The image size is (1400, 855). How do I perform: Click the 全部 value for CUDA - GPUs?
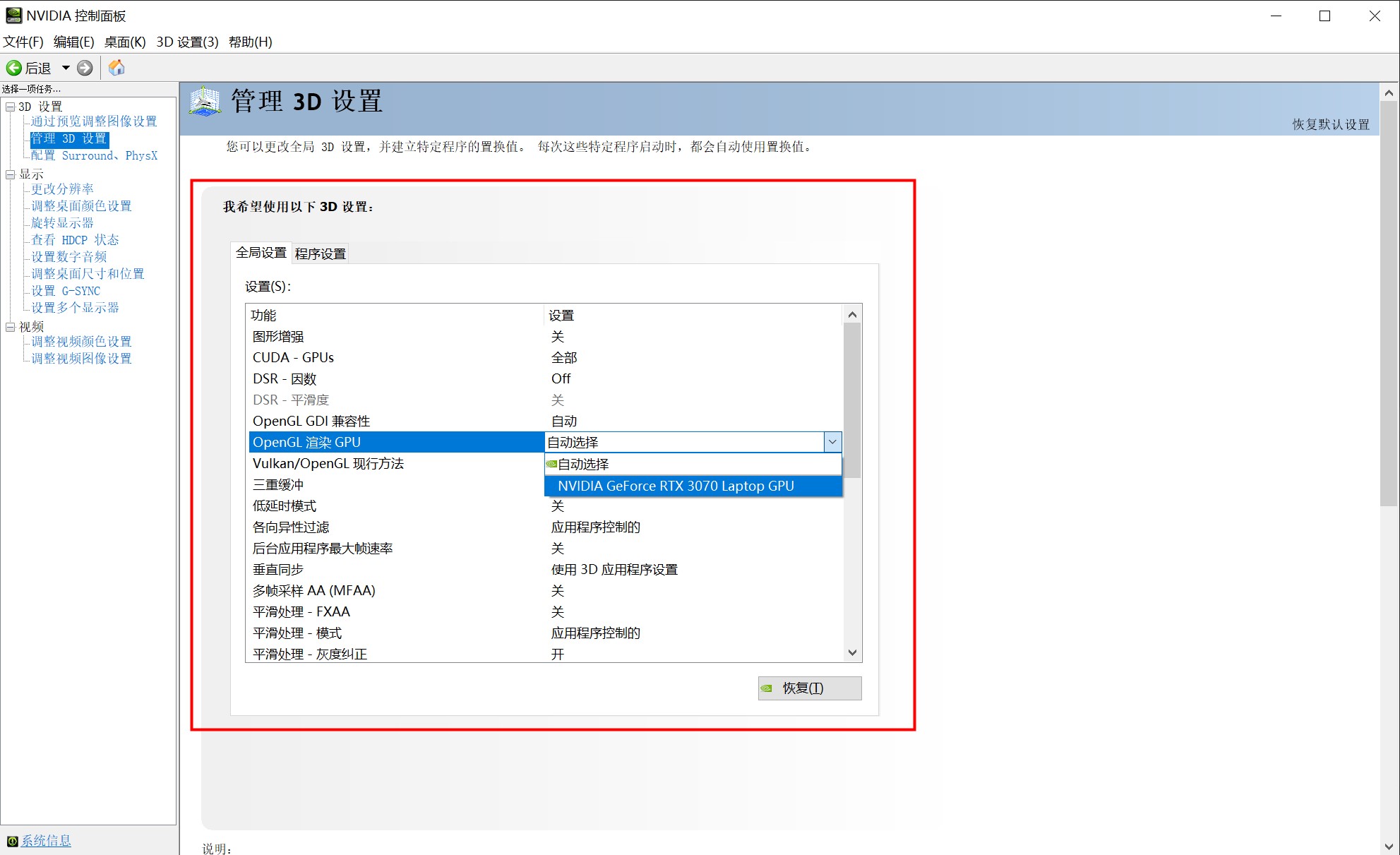pyautogui.click(x=564, y=358)
